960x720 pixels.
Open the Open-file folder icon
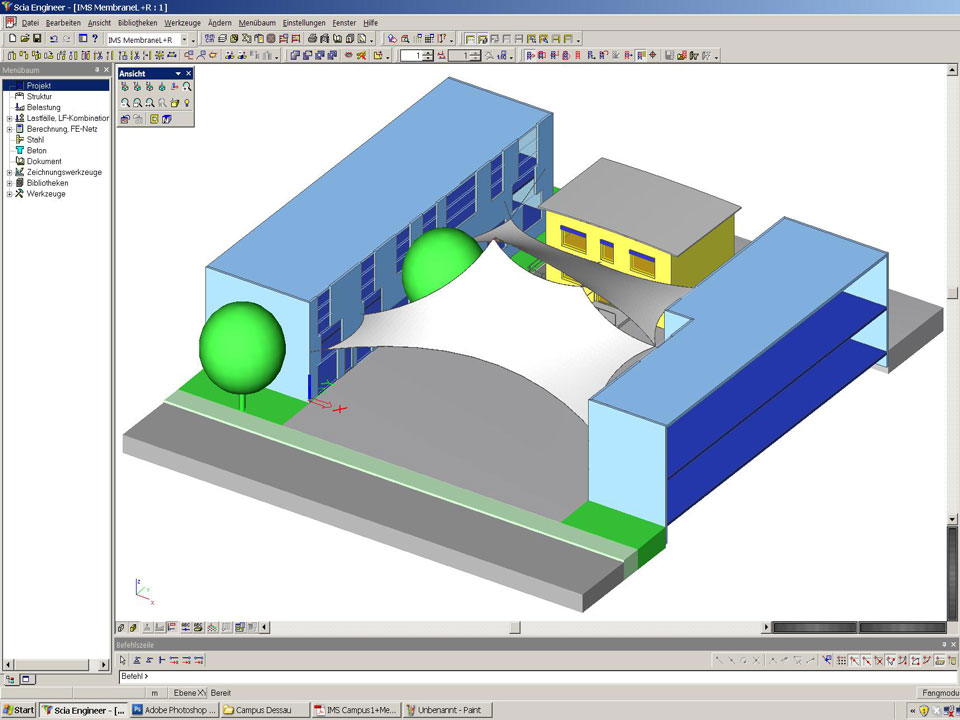[x=24, y=39]
